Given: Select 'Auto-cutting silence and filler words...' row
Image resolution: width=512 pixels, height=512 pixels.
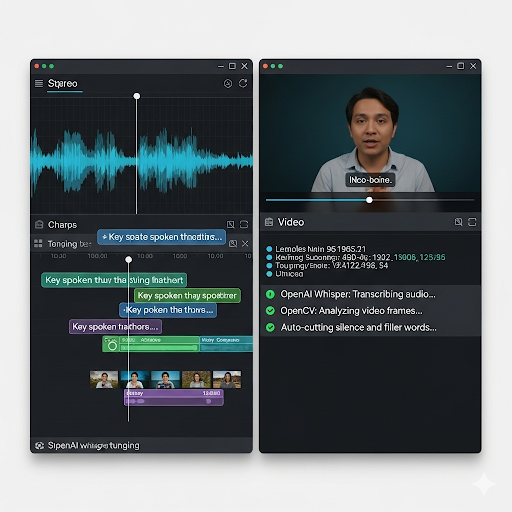Looking at the screenshot, I should click(370, 327).
